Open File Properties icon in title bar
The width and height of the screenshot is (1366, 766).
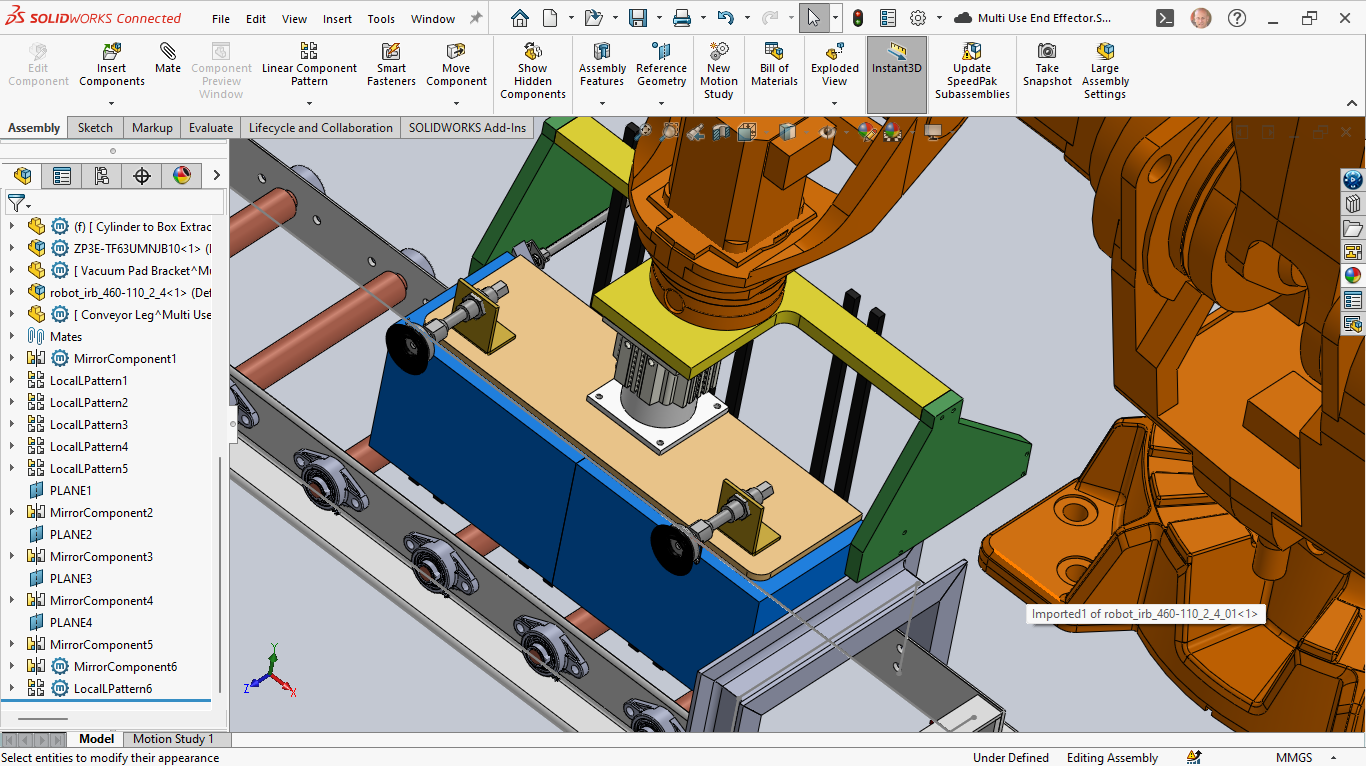888,18
